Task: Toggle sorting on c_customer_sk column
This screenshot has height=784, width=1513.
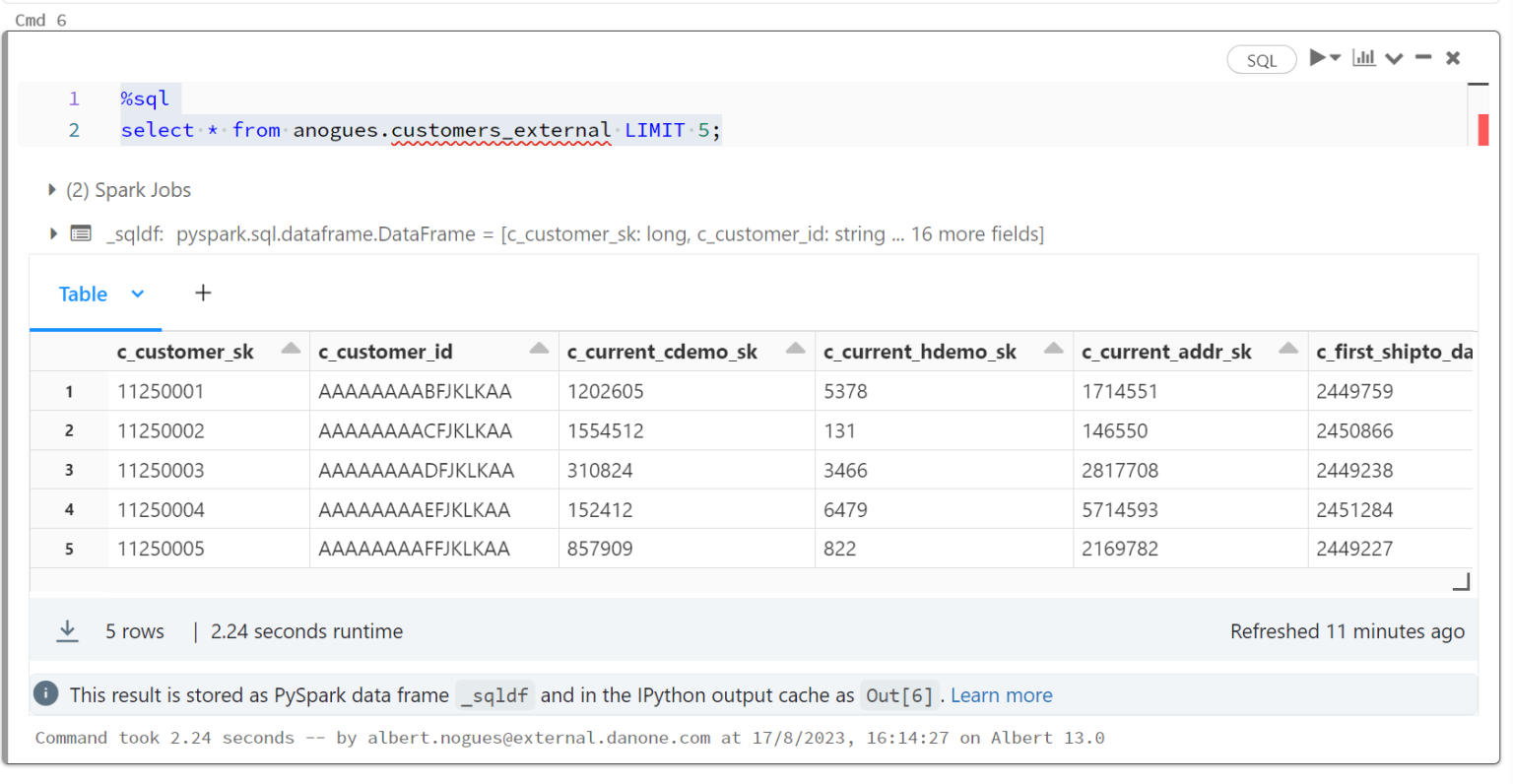Action: pos(290,349)
